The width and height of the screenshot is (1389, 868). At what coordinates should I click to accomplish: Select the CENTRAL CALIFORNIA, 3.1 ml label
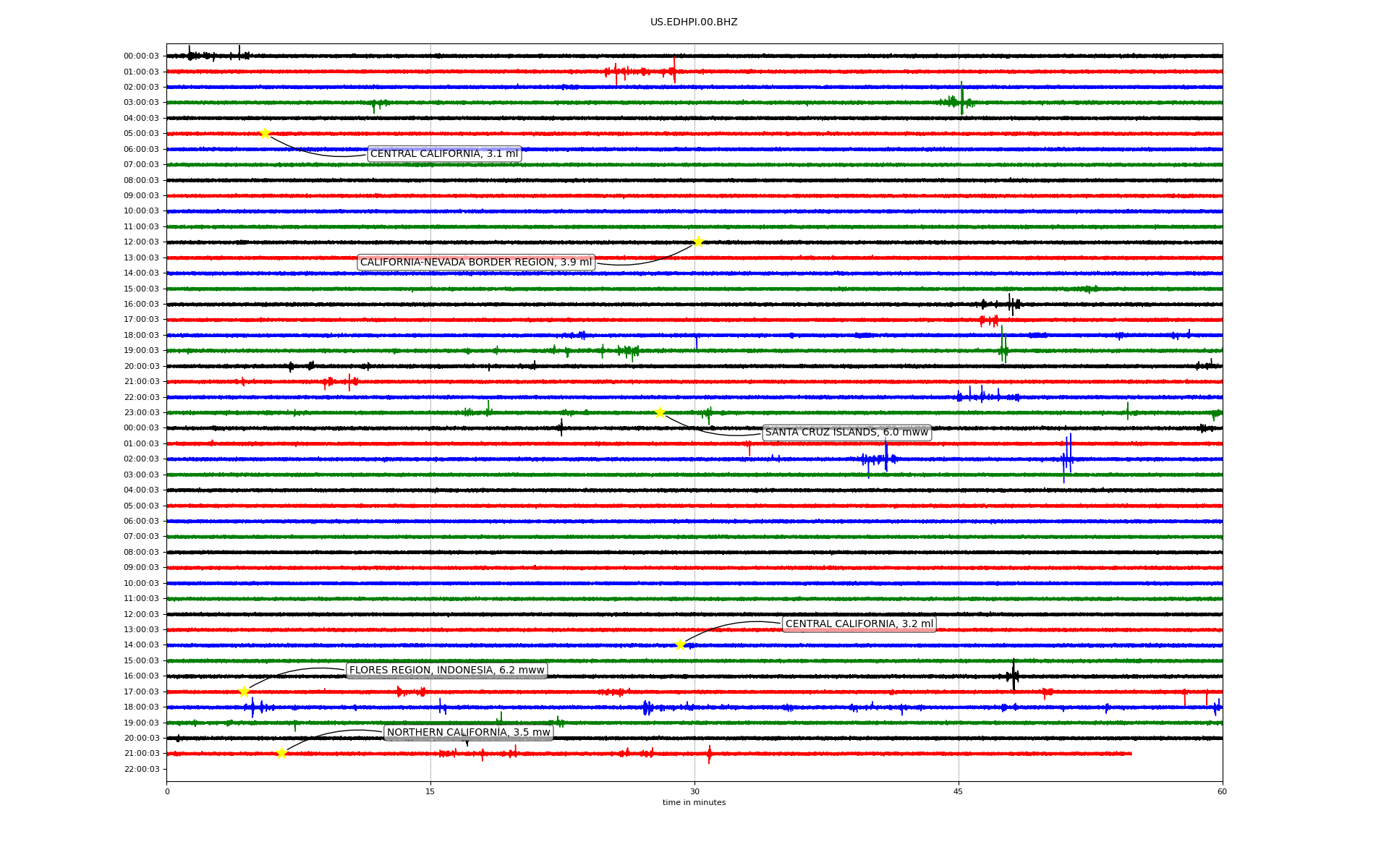(x=444, y=153)
